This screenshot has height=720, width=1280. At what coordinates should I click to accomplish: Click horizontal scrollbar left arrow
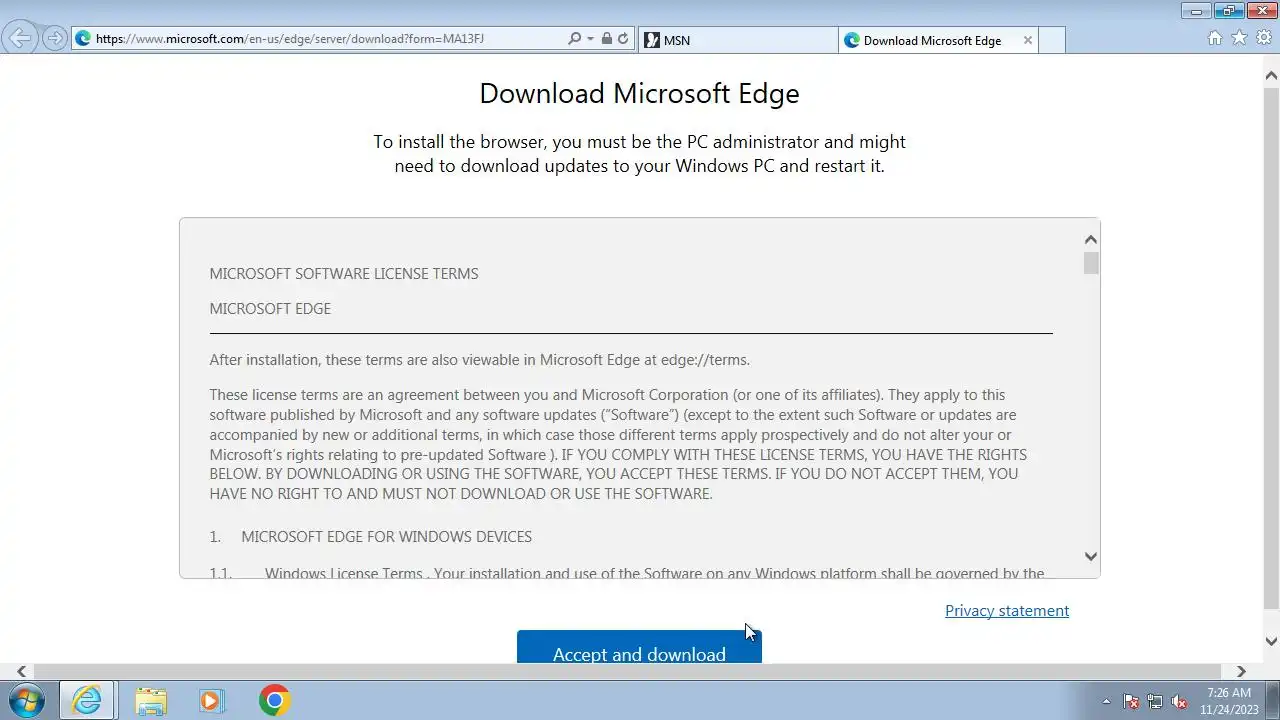(21, 672)
